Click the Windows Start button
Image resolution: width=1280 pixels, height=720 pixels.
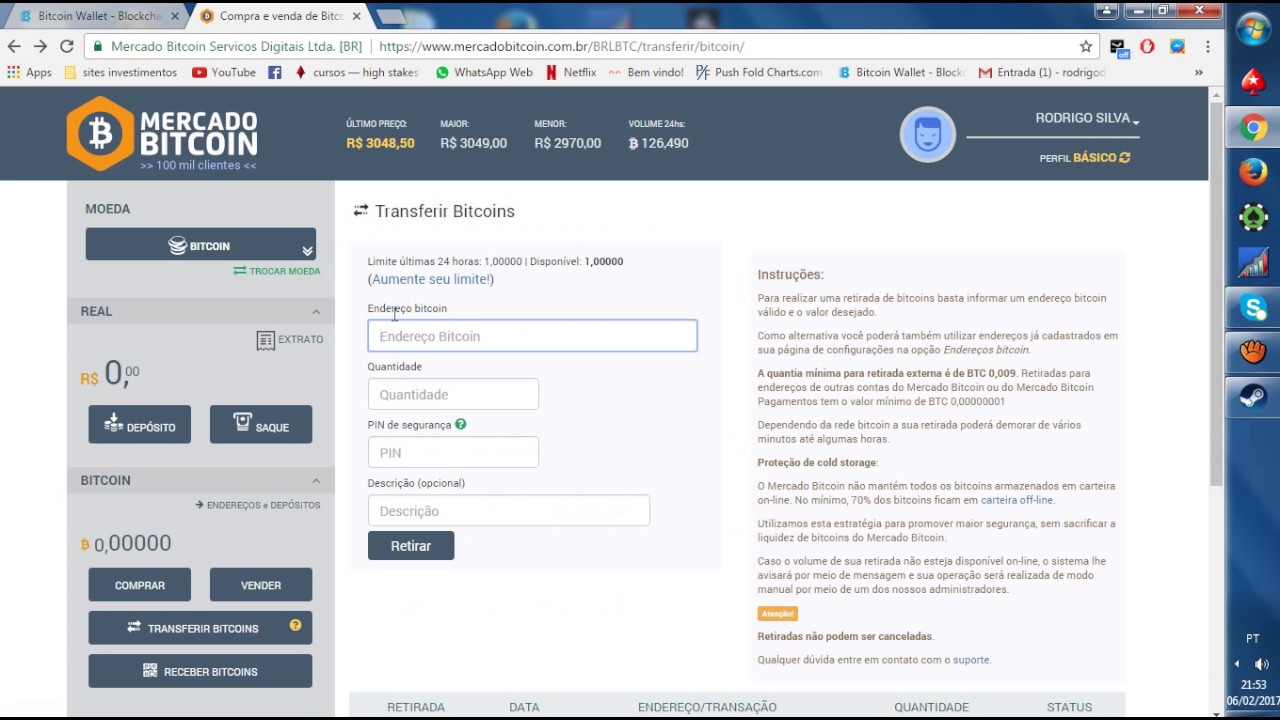coord(1253,29)
